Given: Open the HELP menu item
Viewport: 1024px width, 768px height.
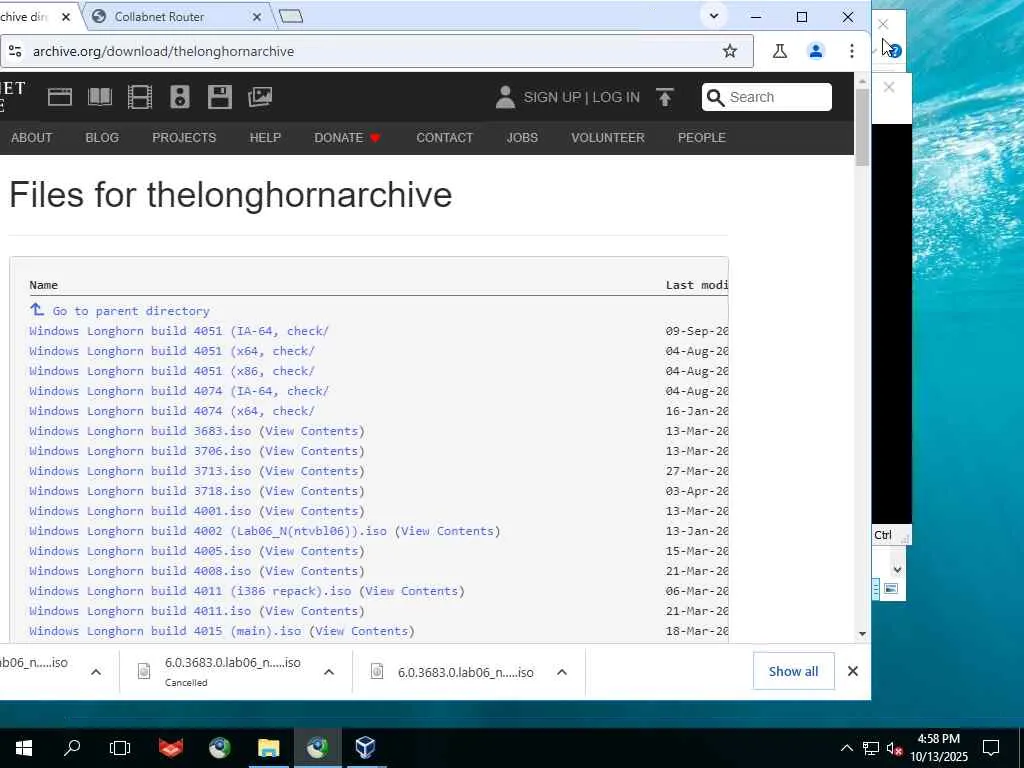Looking at the screenshot, I should coord(265,138).
